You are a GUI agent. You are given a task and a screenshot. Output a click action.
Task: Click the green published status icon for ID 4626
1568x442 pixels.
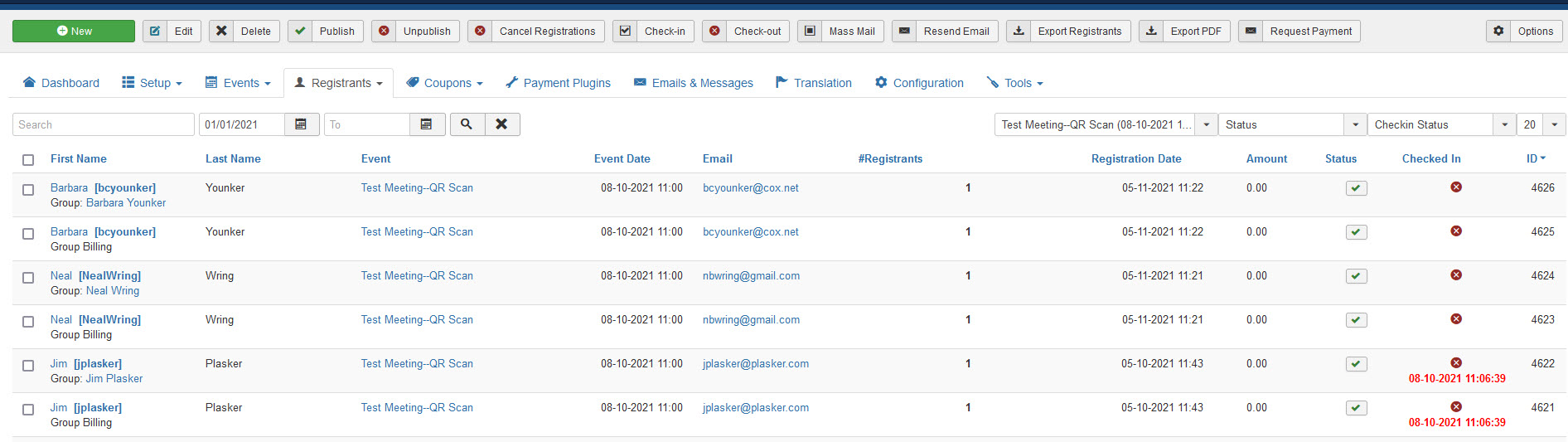pos(1356,188)
